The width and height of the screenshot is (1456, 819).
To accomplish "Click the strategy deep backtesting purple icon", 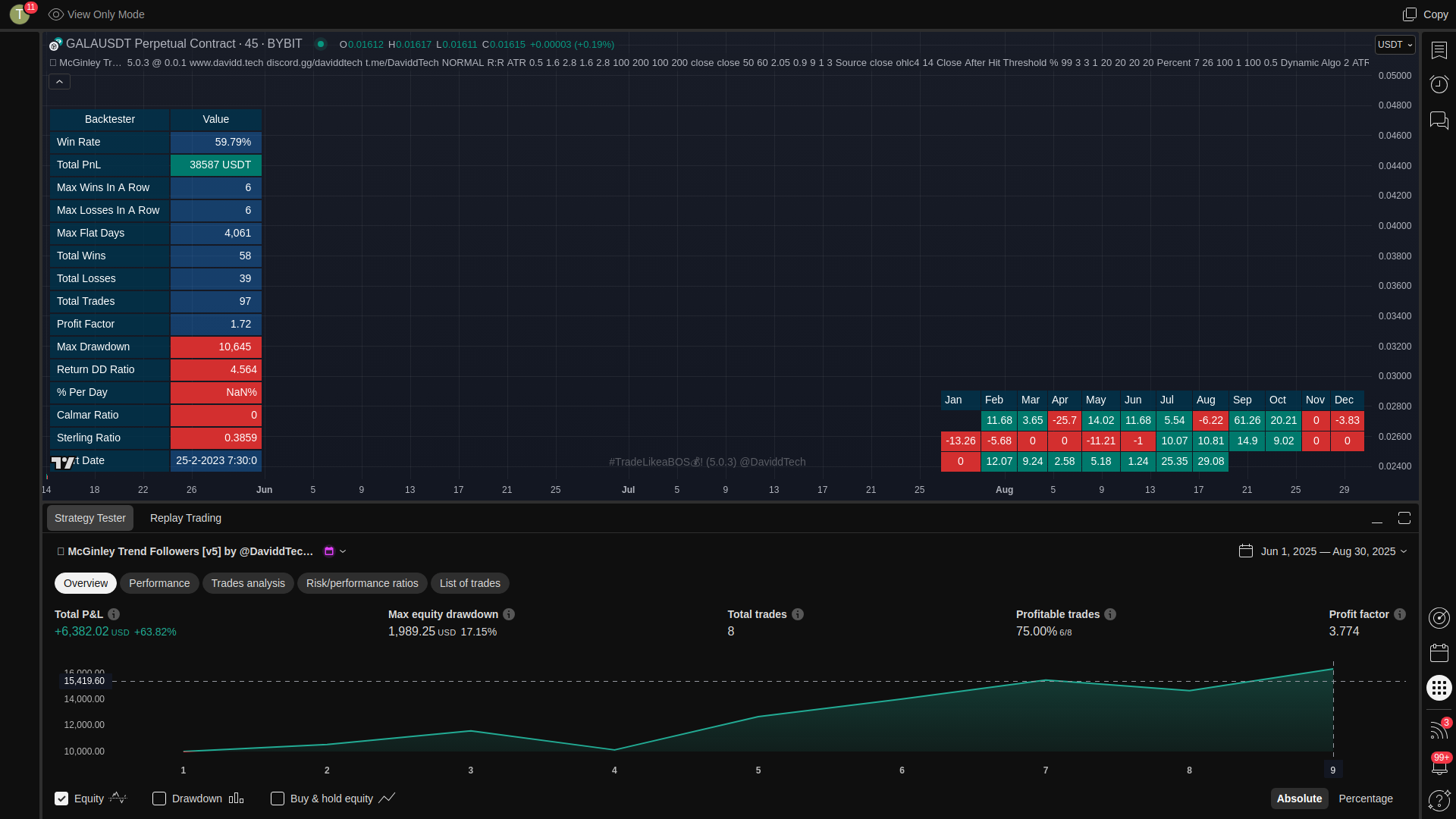I will pos(329,551).
